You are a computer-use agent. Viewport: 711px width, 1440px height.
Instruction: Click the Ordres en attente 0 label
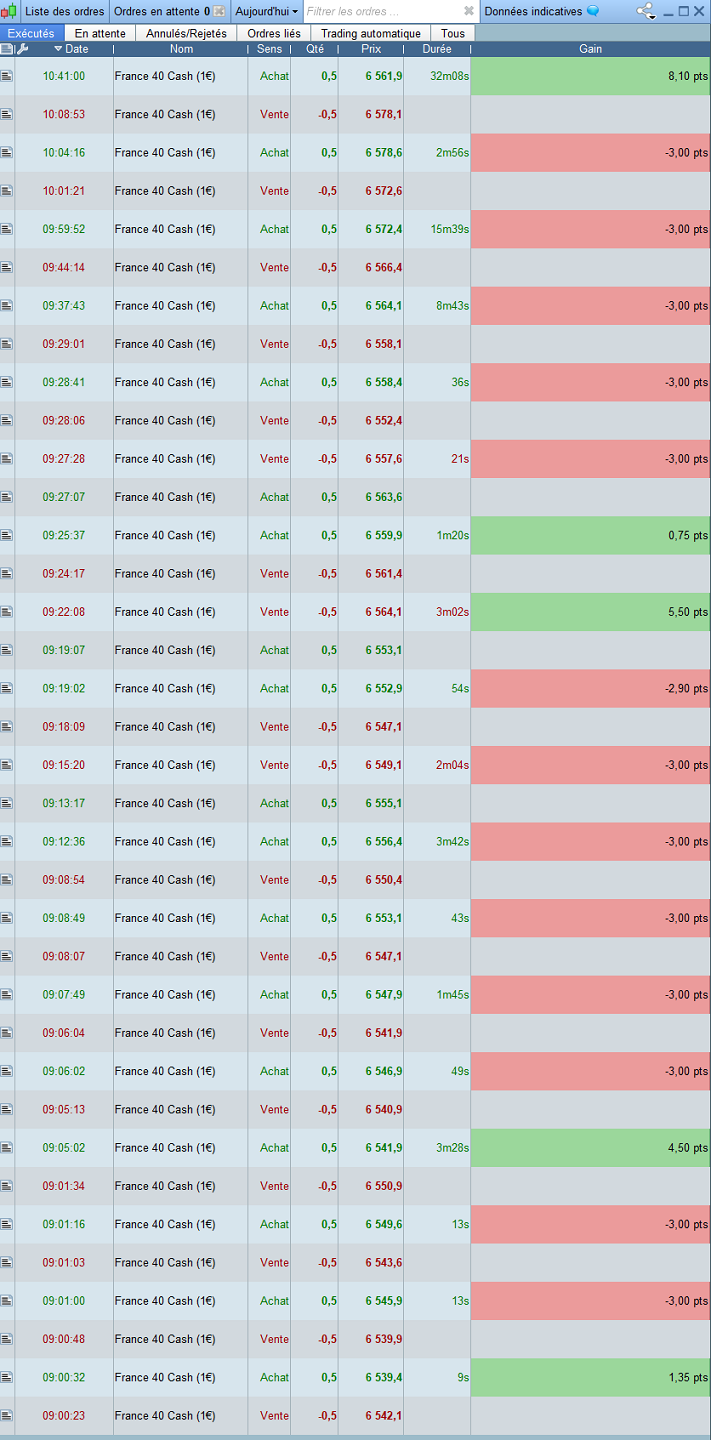coord(161,11)
